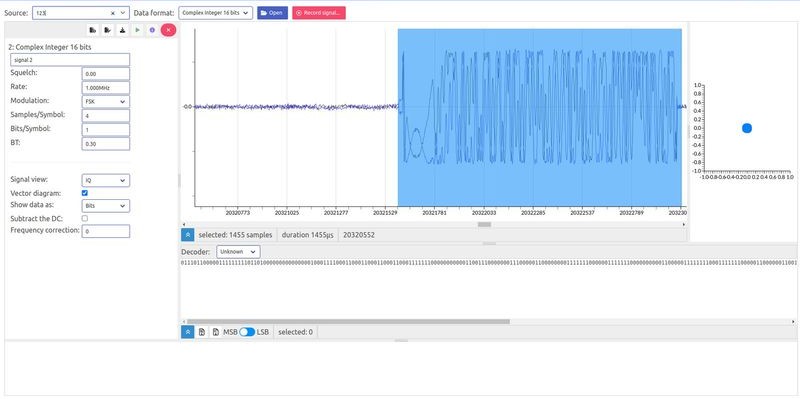Expand the Signal view IQ dropdown
800x399 pixels.
click(106, 180)
